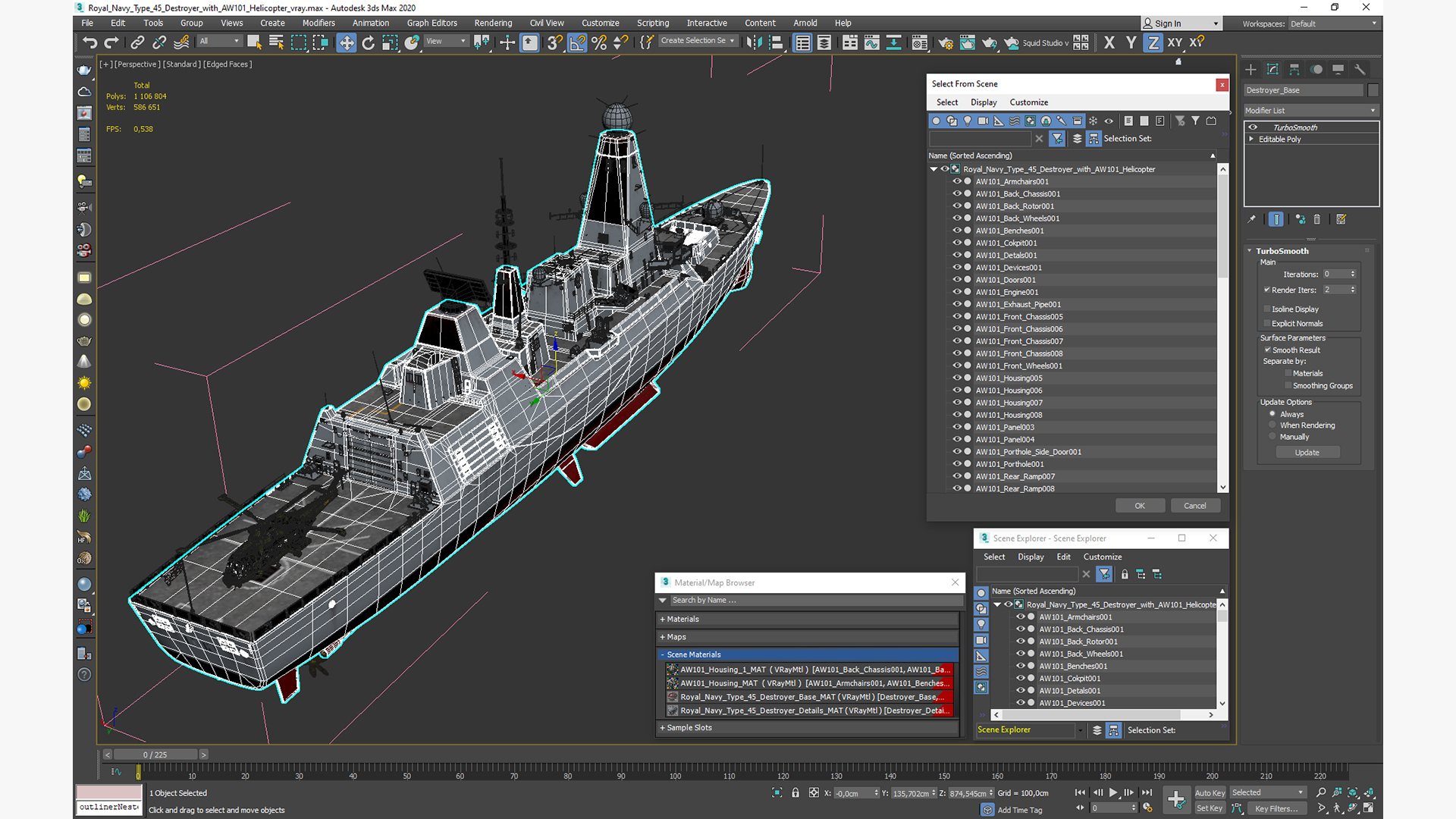Screen dimensions: 1456x819
Task: Lock selection icon in status bar
Action: [x=795, y=792]
